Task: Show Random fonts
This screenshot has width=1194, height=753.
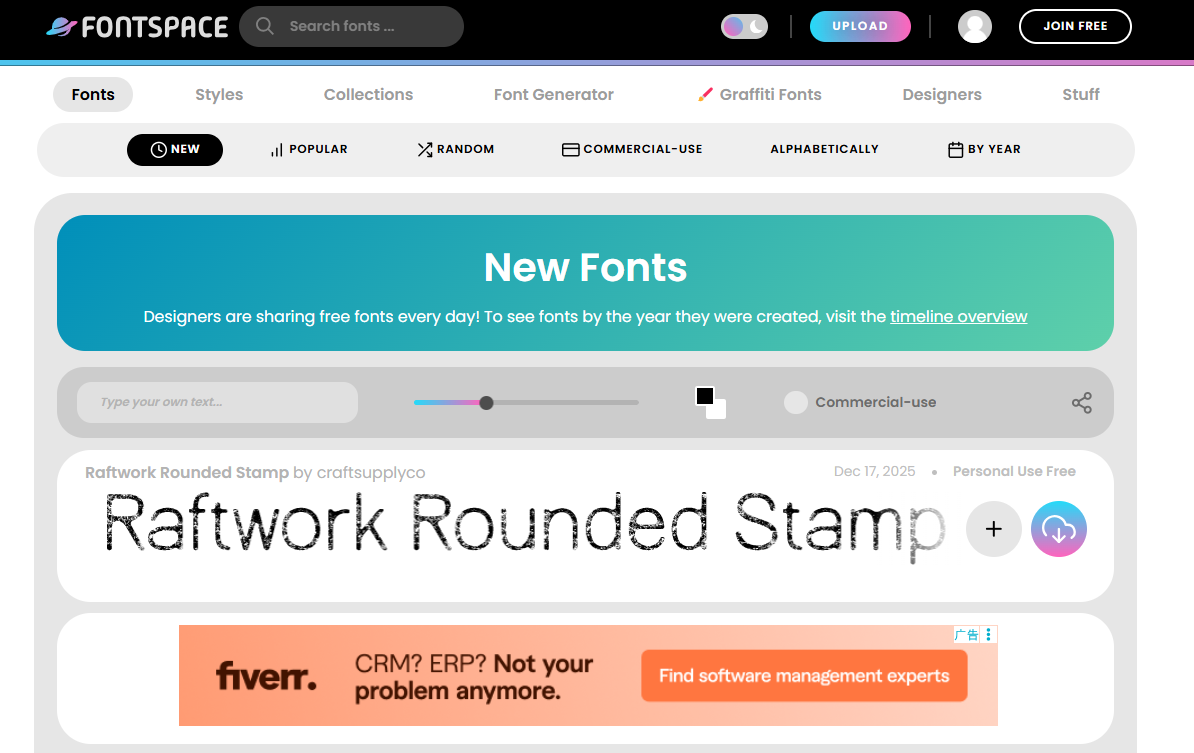Action: coord(456,150)
